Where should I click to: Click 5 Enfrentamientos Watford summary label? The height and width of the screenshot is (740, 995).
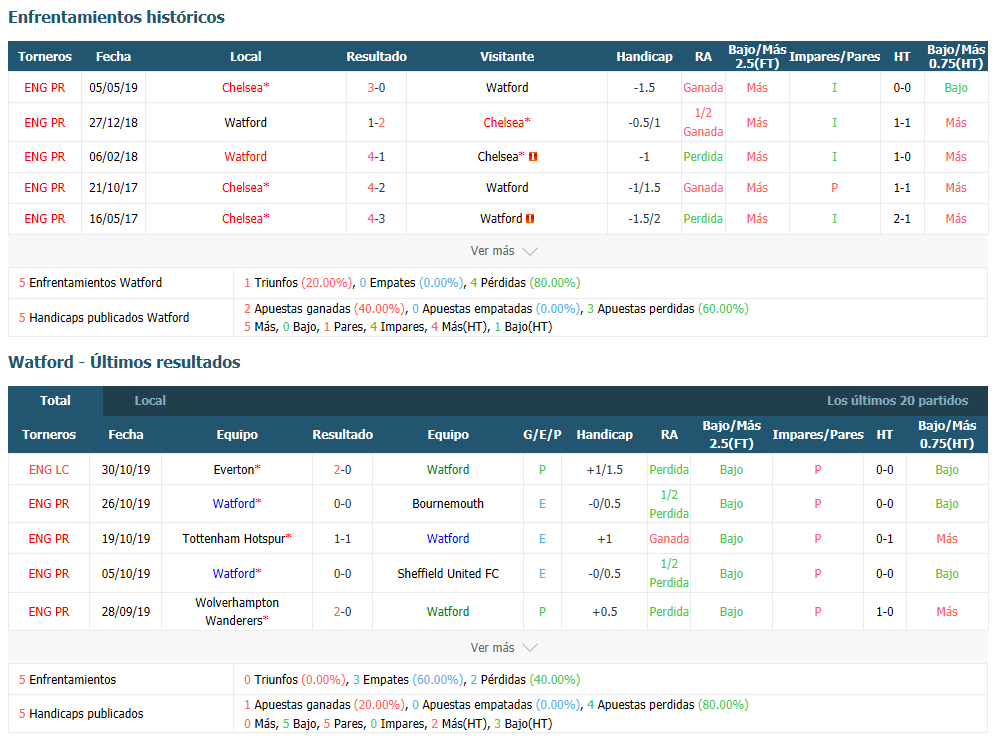click(90, 283)
